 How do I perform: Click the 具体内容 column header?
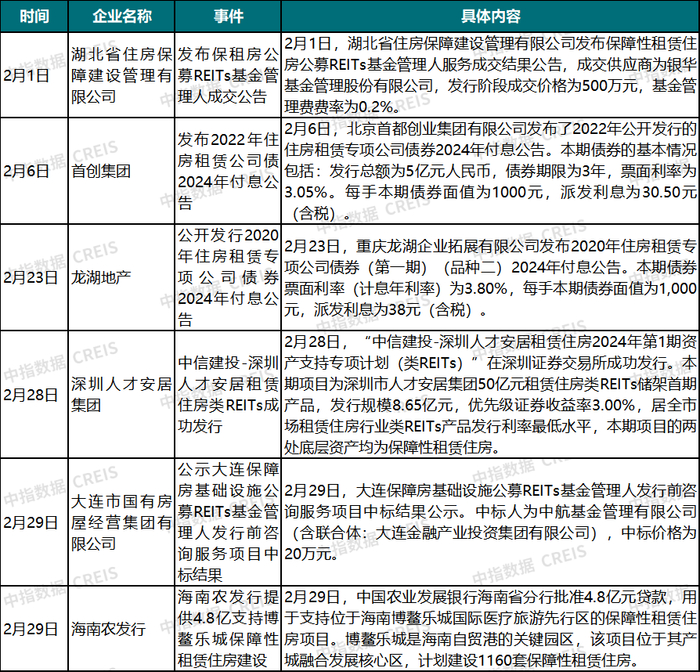(x=490, y=16)
